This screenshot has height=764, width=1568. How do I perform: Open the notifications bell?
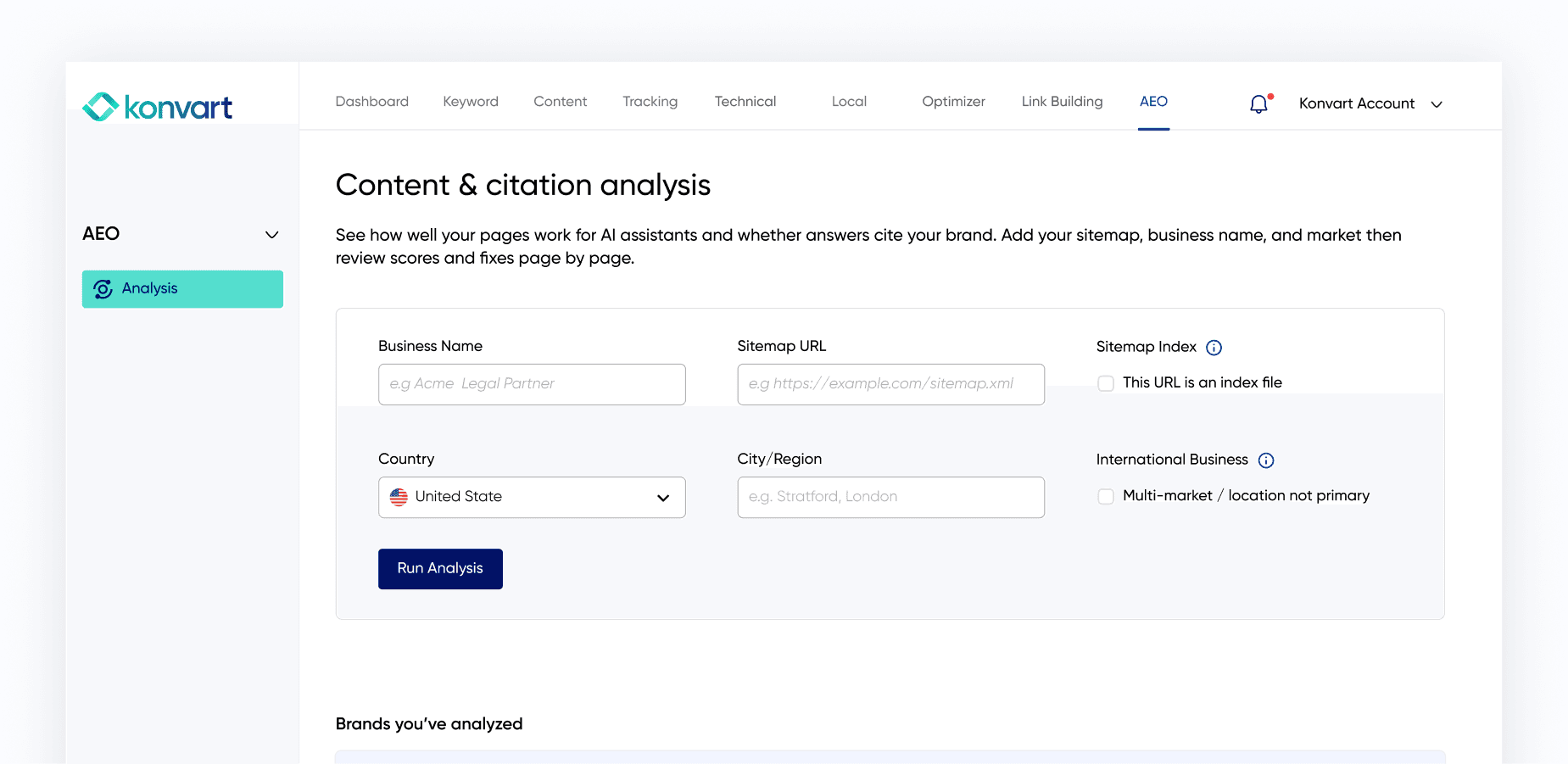coord(1259,103)
